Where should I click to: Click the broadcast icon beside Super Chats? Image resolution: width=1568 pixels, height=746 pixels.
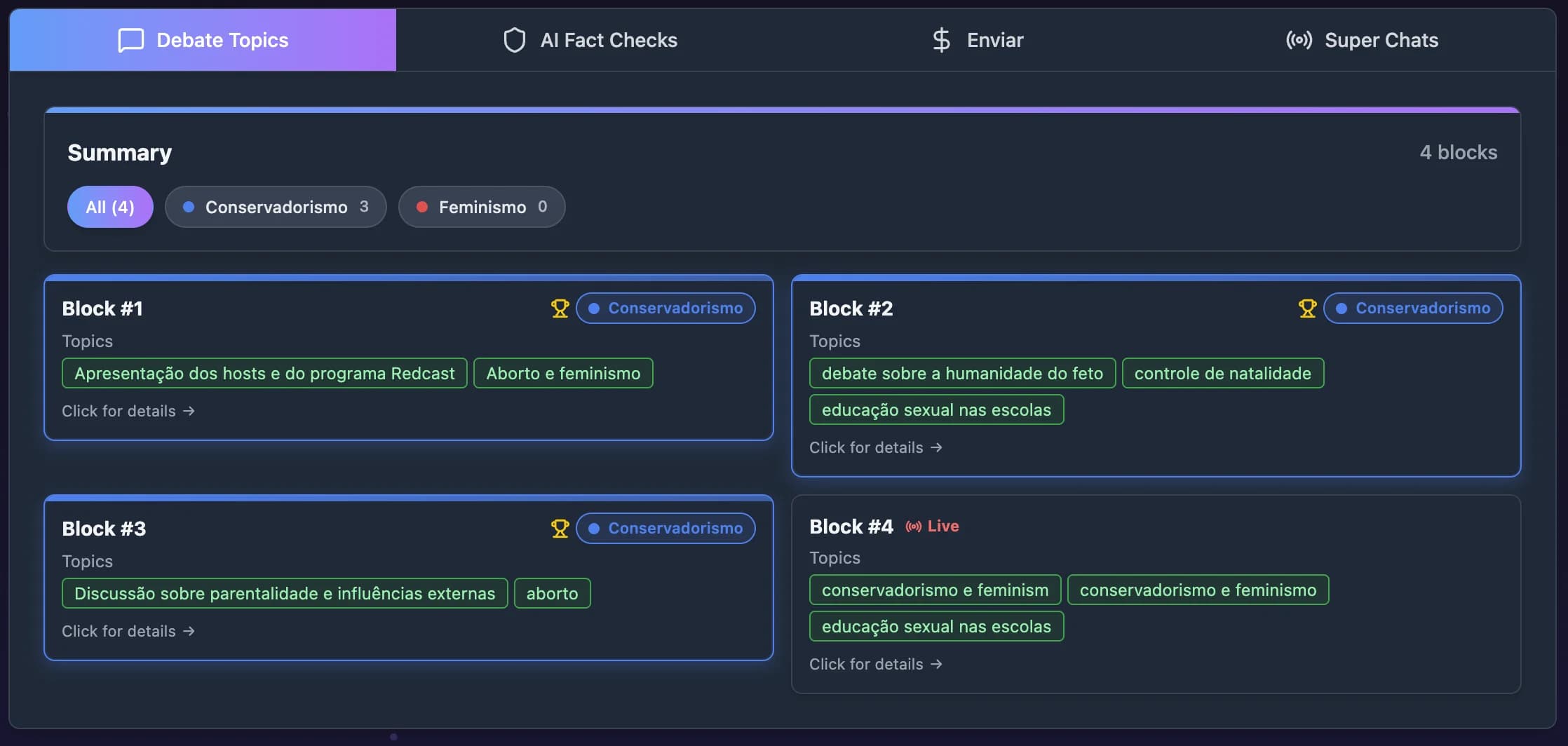[x=1299, y=40]
